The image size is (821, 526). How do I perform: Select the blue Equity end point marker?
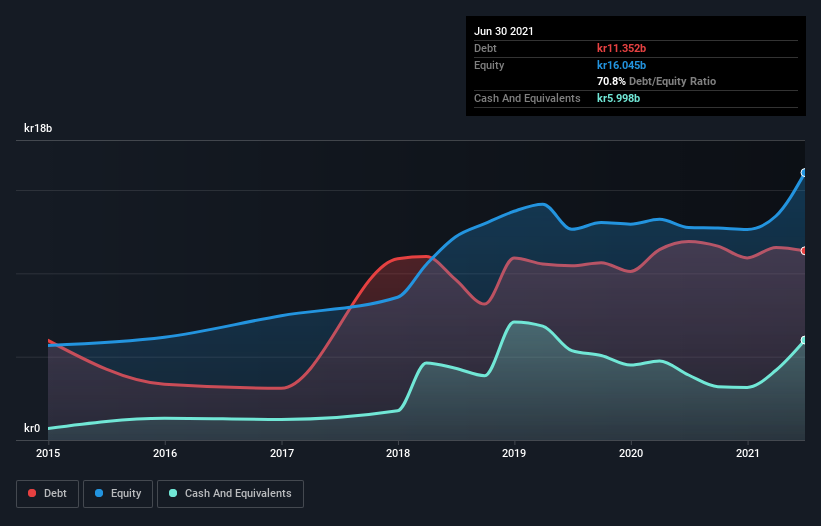[x=804, y=173]
